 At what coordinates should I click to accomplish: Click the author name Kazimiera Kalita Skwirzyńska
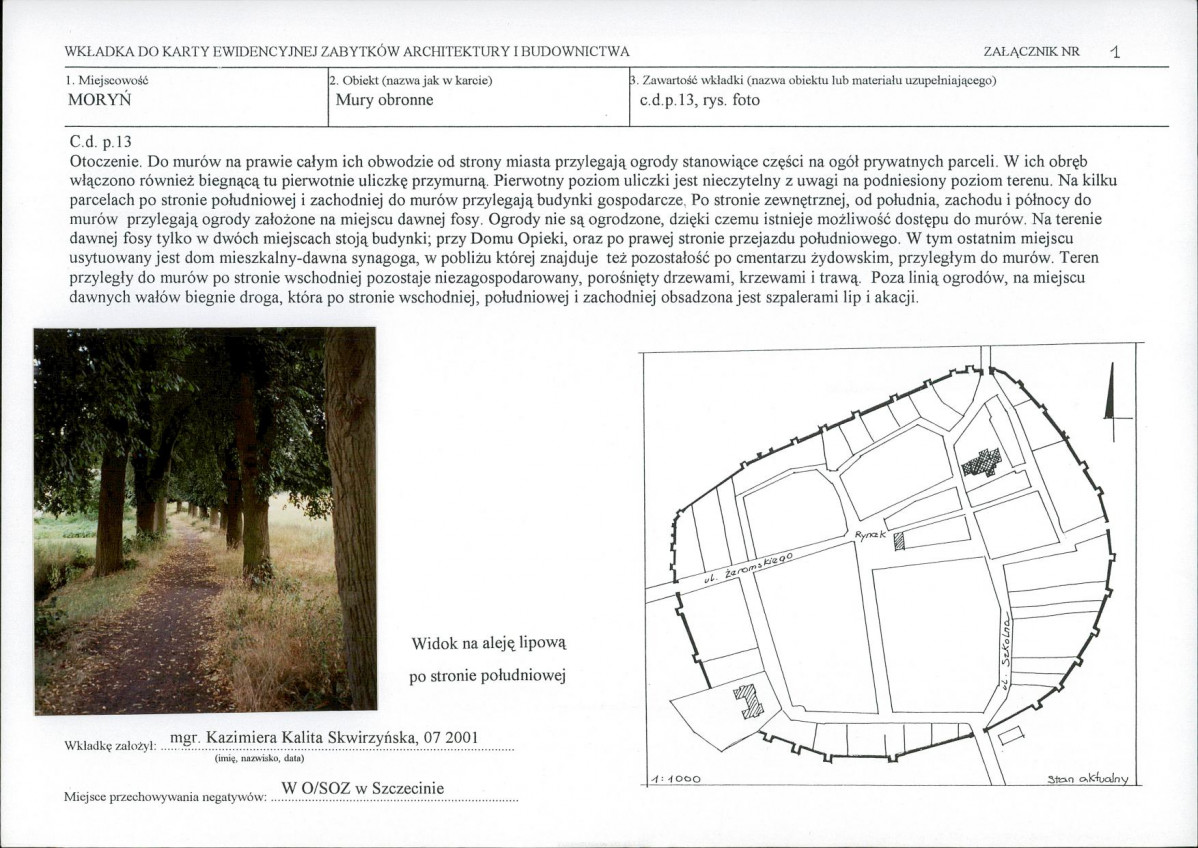[325, 738]
